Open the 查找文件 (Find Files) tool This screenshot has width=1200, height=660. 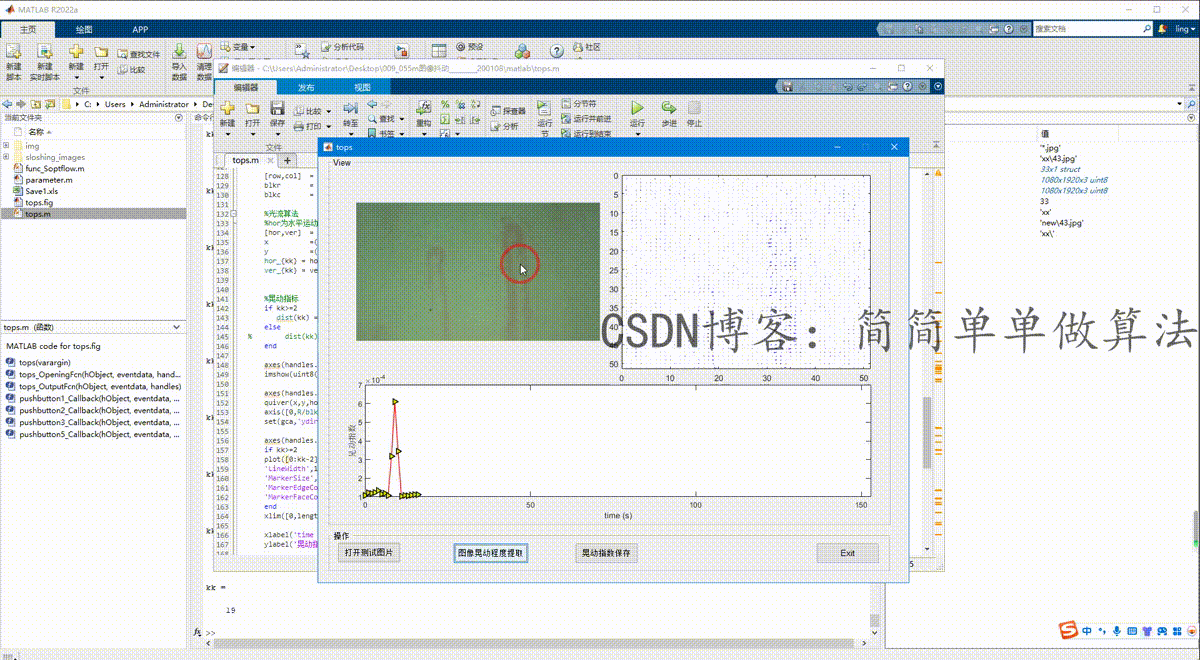(x=140, y=53)
